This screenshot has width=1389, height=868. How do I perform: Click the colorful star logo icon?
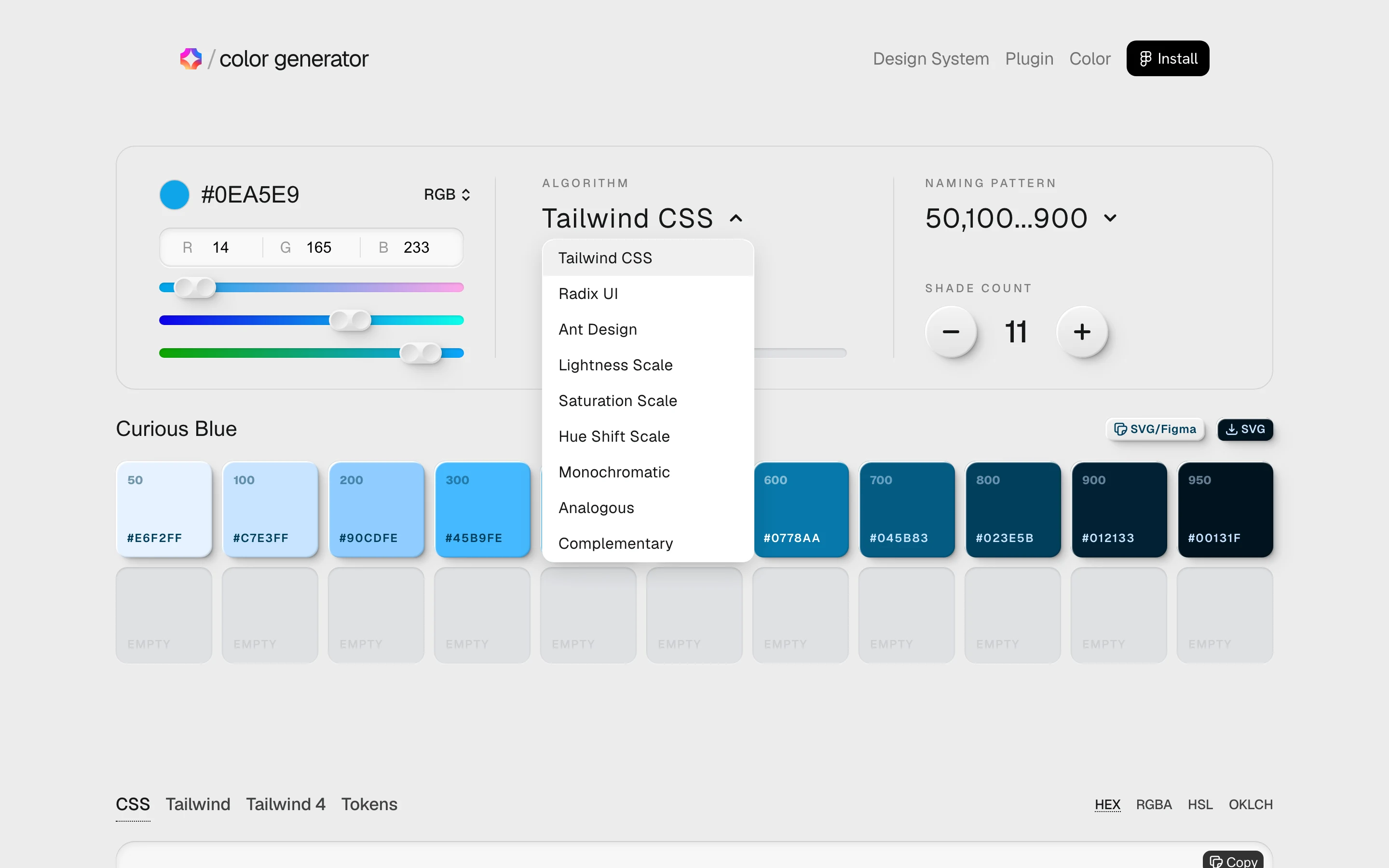click(191, 58)
